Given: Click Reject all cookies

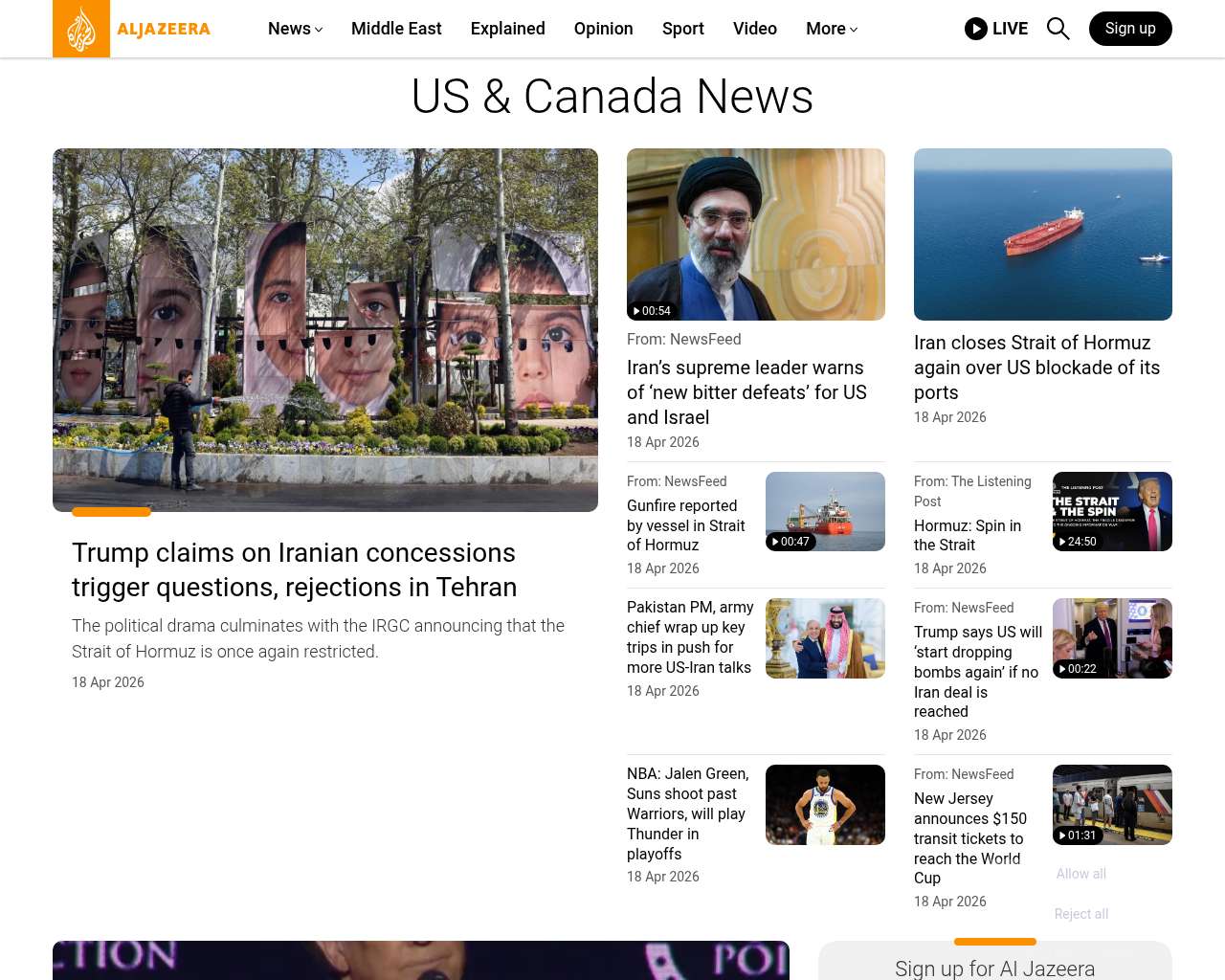Looking at the screenshot, I should pos(1080,914).
